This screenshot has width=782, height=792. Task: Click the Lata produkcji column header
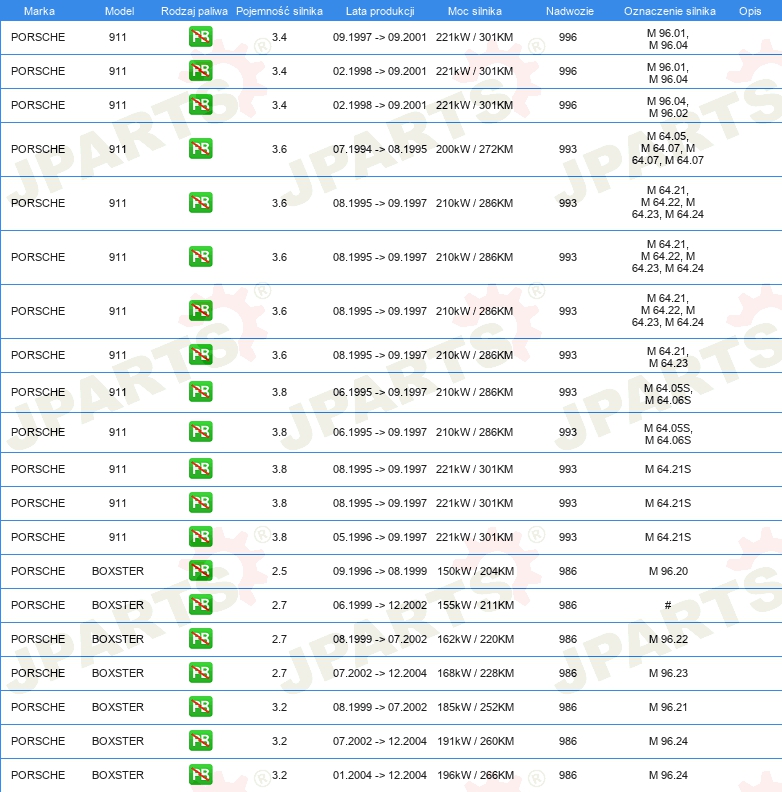(x=380, y=11)
